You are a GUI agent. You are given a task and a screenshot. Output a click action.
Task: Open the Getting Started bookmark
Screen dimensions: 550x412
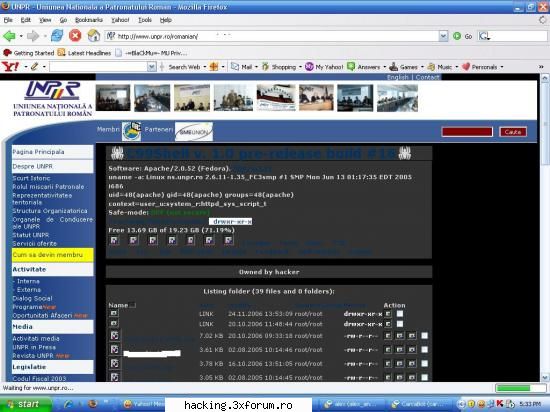(28, 53)
